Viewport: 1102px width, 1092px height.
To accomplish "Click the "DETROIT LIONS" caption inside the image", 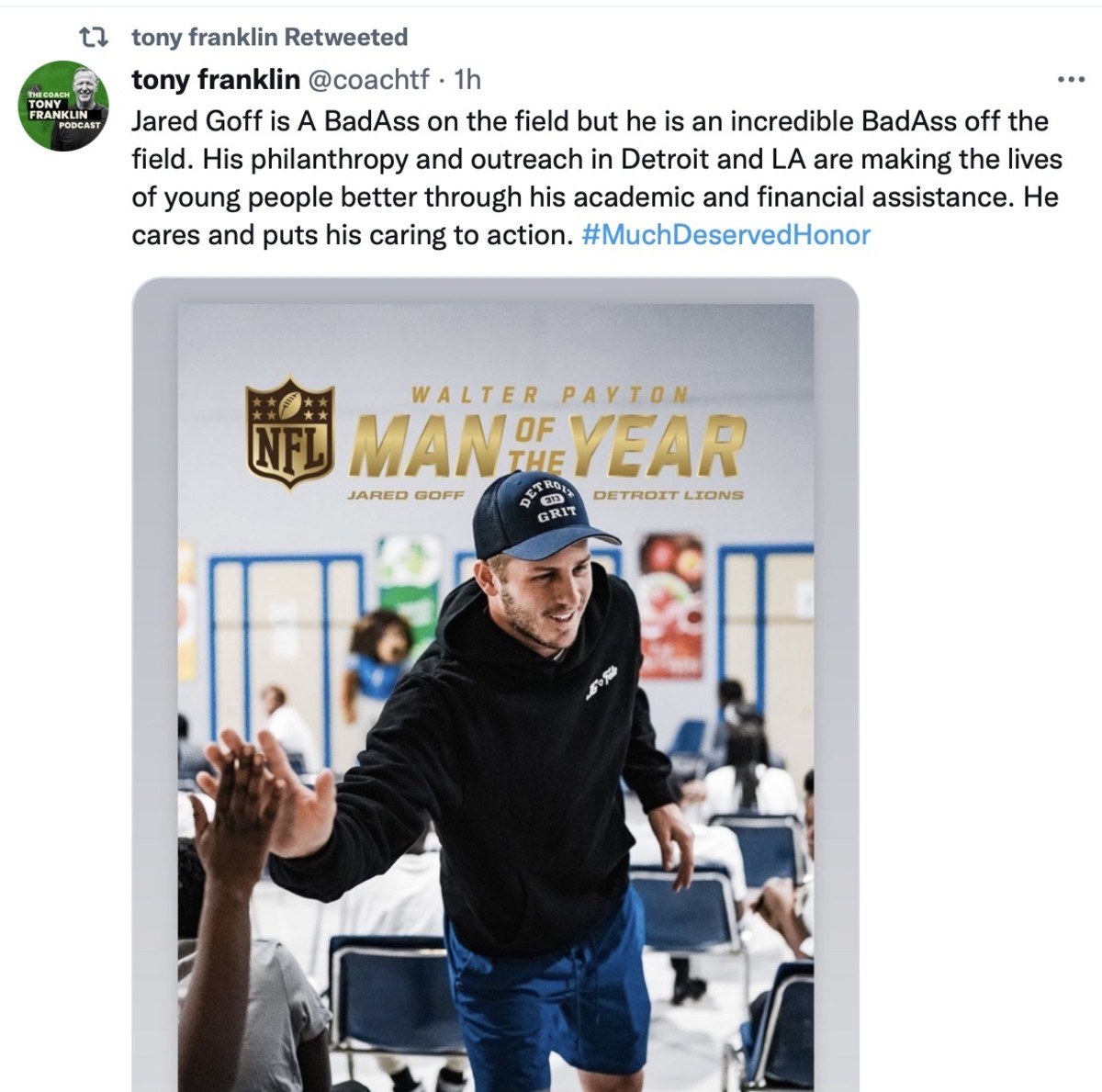I will pyautogui.click(x=668, y=495).
